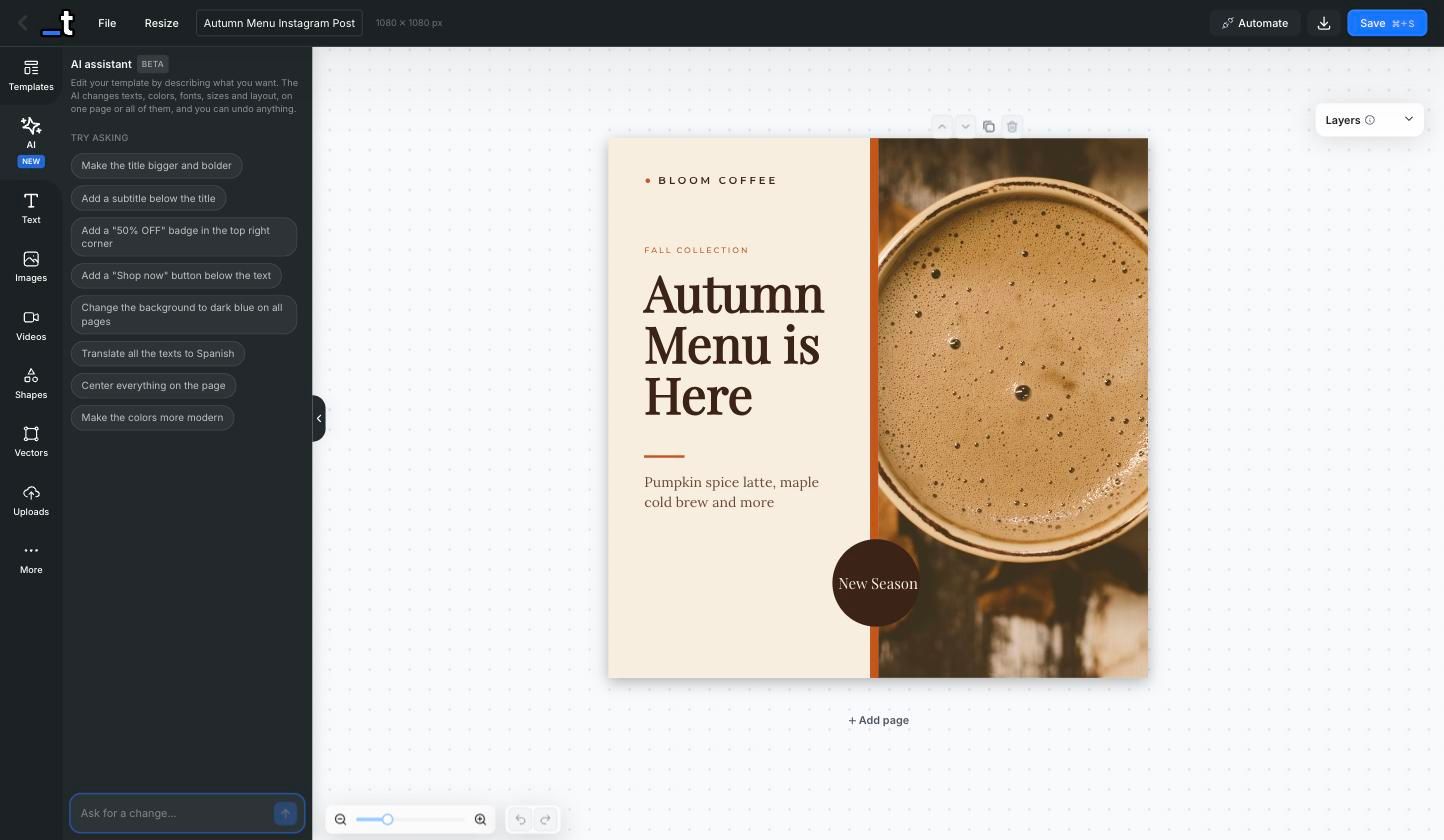Open the File menu
The image size is (1444, 840).
point(107,23)
